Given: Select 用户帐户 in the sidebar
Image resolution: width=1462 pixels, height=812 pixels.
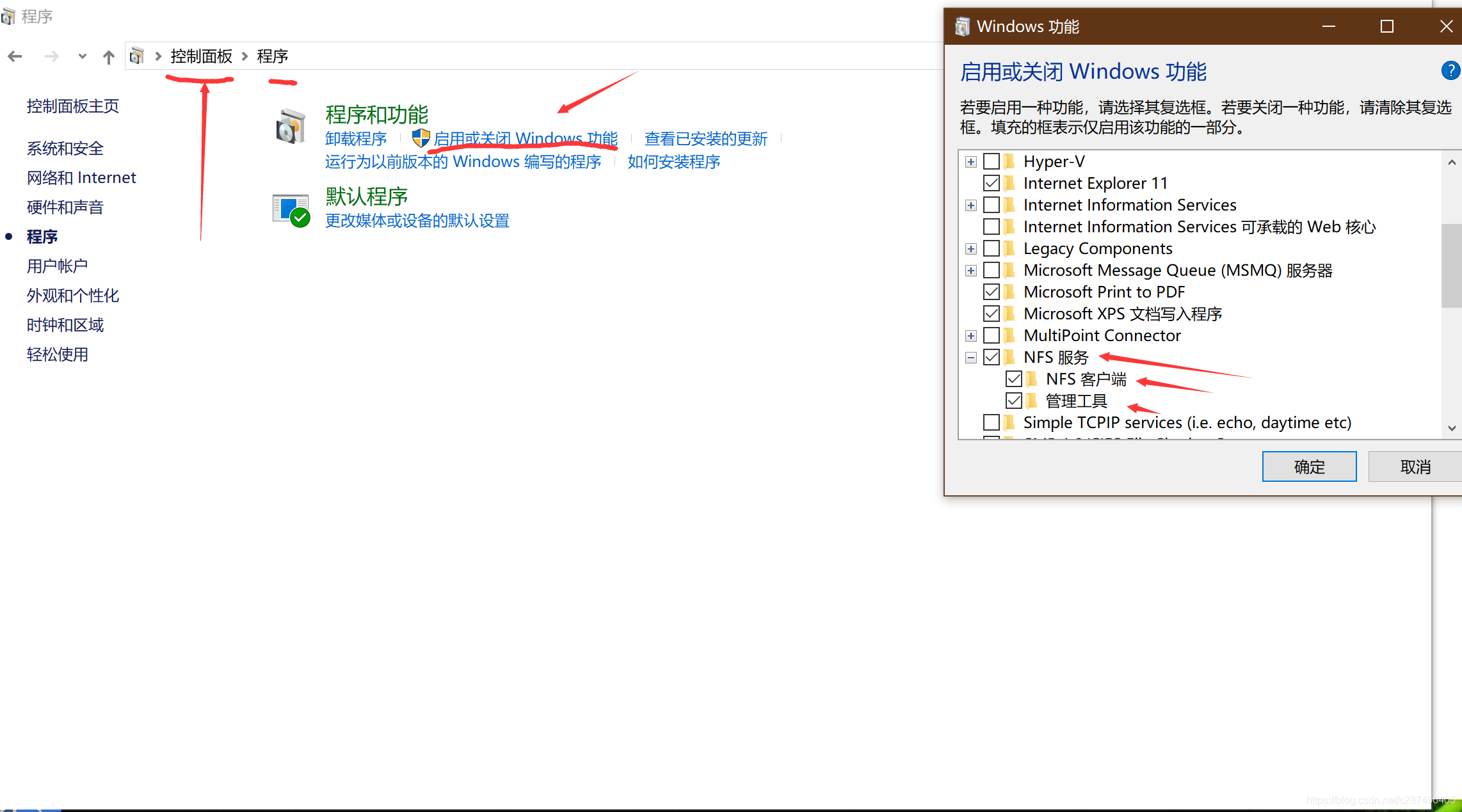Looking at the screenshot, I should point(58,266).
